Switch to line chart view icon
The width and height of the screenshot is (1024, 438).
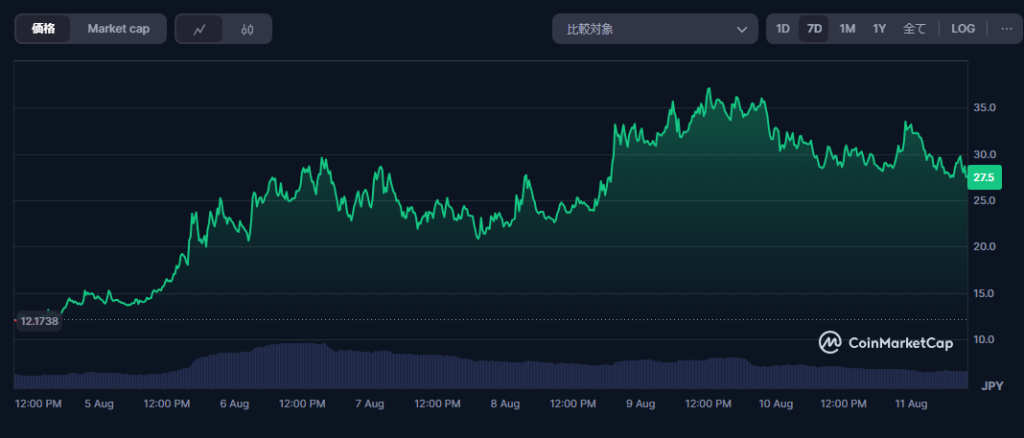pyautogui.click(x=200, y=29)
